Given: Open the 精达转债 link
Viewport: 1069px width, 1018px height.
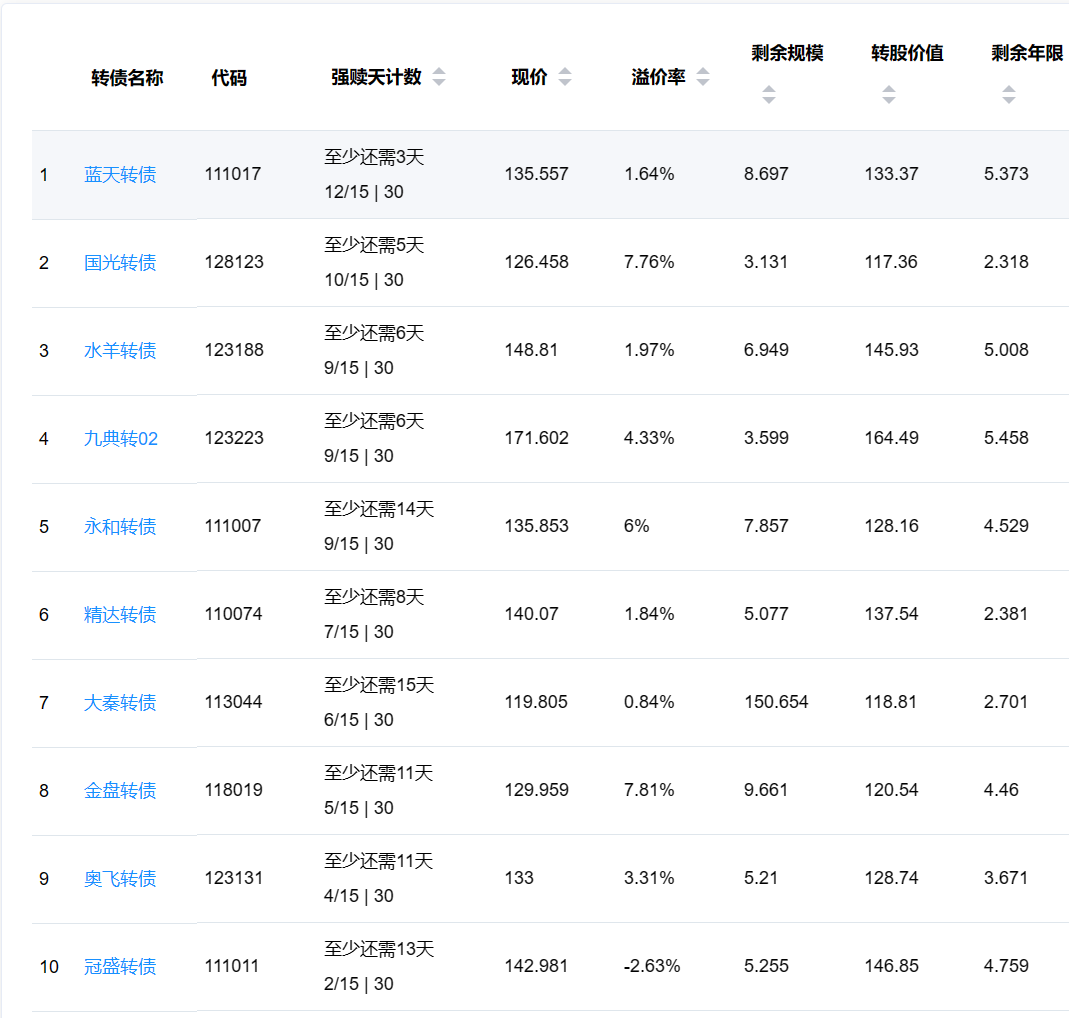Looking at the screenshot, I should [120, 615].
